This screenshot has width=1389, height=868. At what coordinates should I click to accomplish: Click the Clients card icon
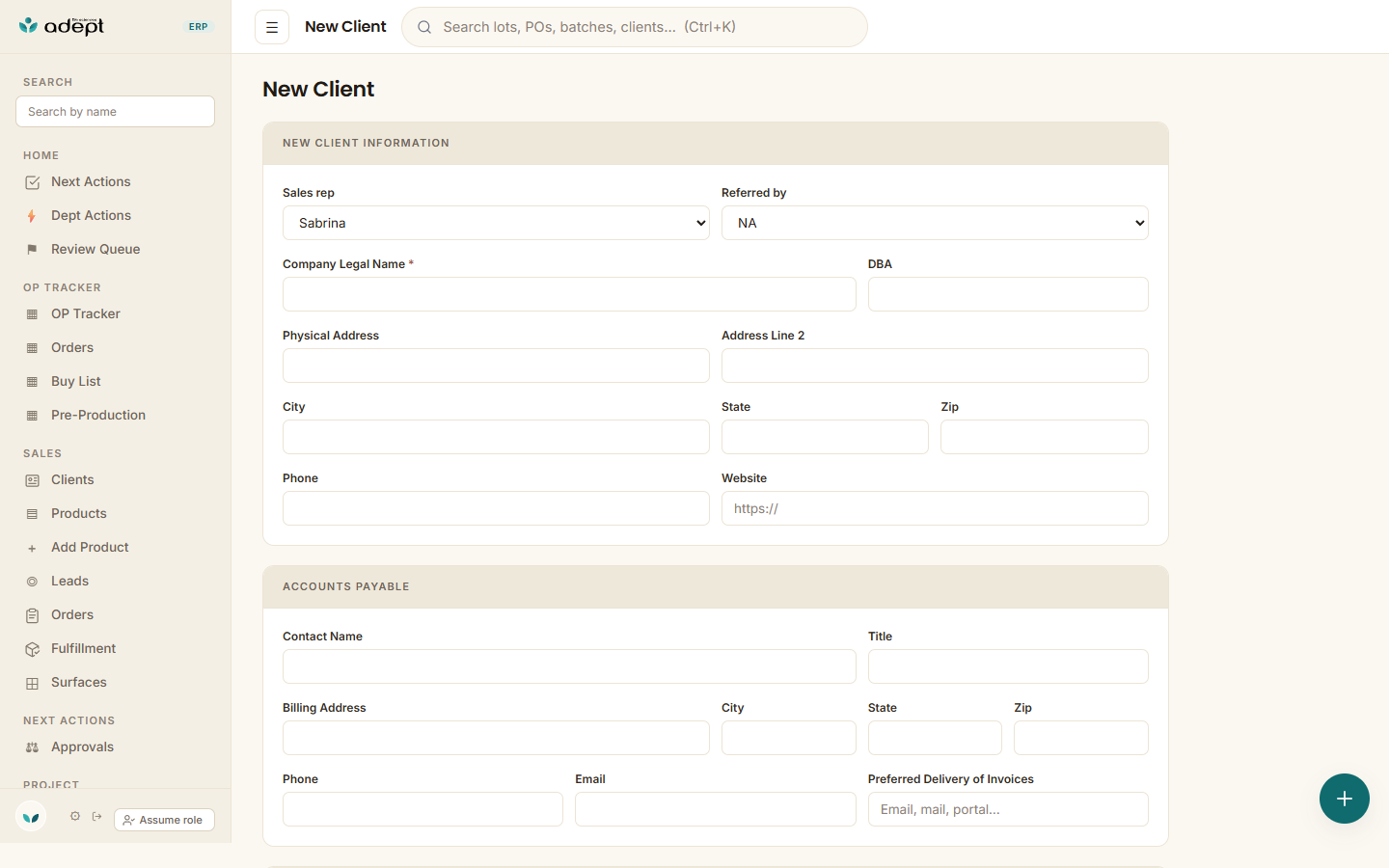coord(32,480)
